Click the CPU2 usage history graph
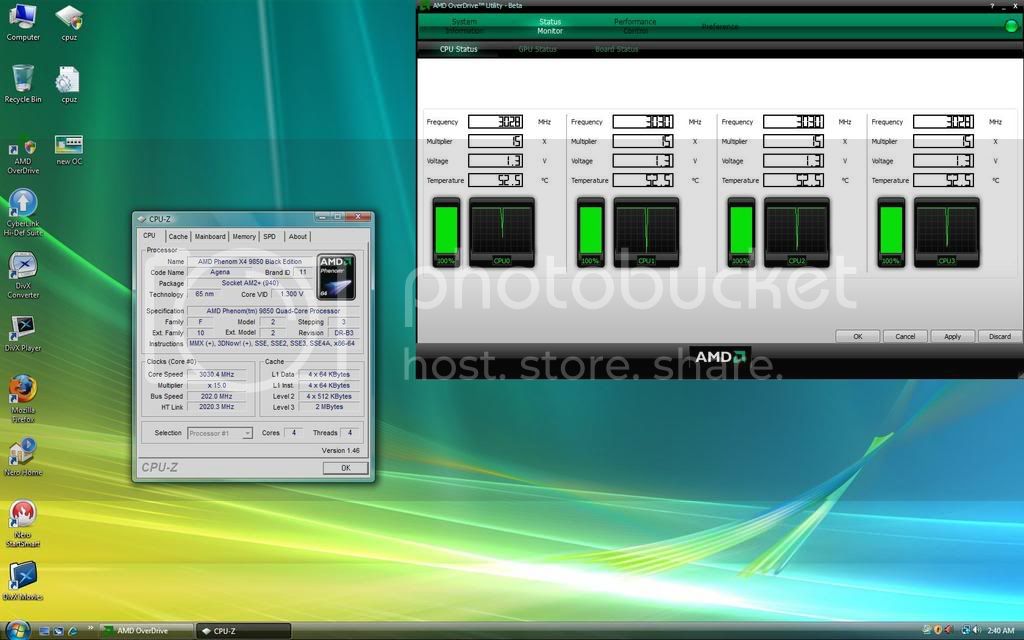Screen dimensions: 1024x640 pyautogui.click(x=797, y=232)
